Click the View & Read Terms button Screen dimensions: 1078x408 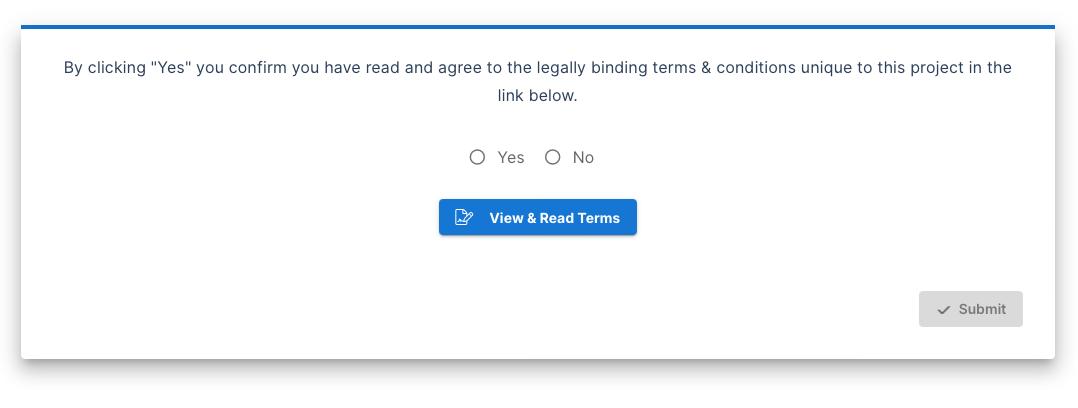pyautogui.click(x=538, y=217)
